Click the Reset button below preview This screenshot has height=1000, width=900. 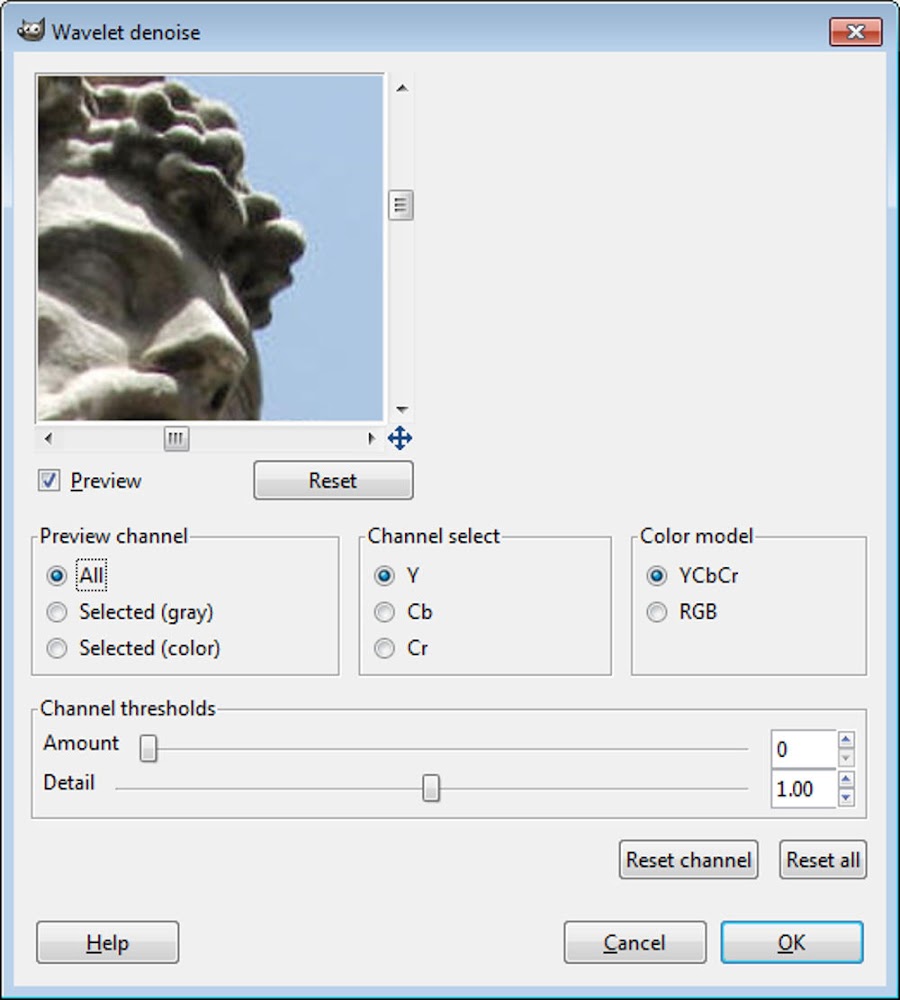click(333, 480)
